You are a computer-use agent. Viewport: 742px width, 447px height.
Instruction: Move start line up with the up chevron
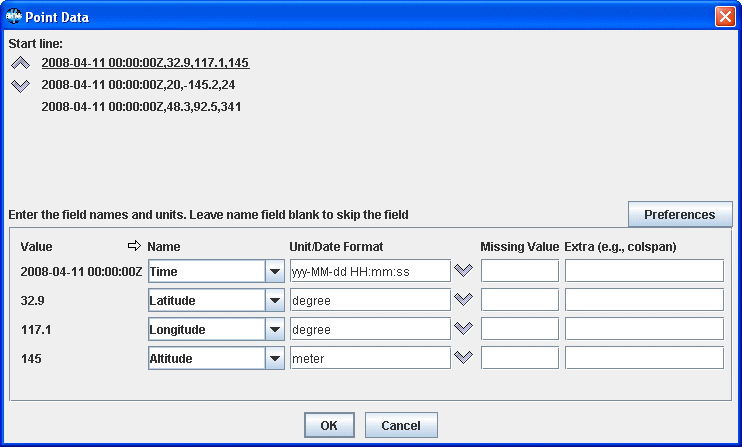point(20,63)
